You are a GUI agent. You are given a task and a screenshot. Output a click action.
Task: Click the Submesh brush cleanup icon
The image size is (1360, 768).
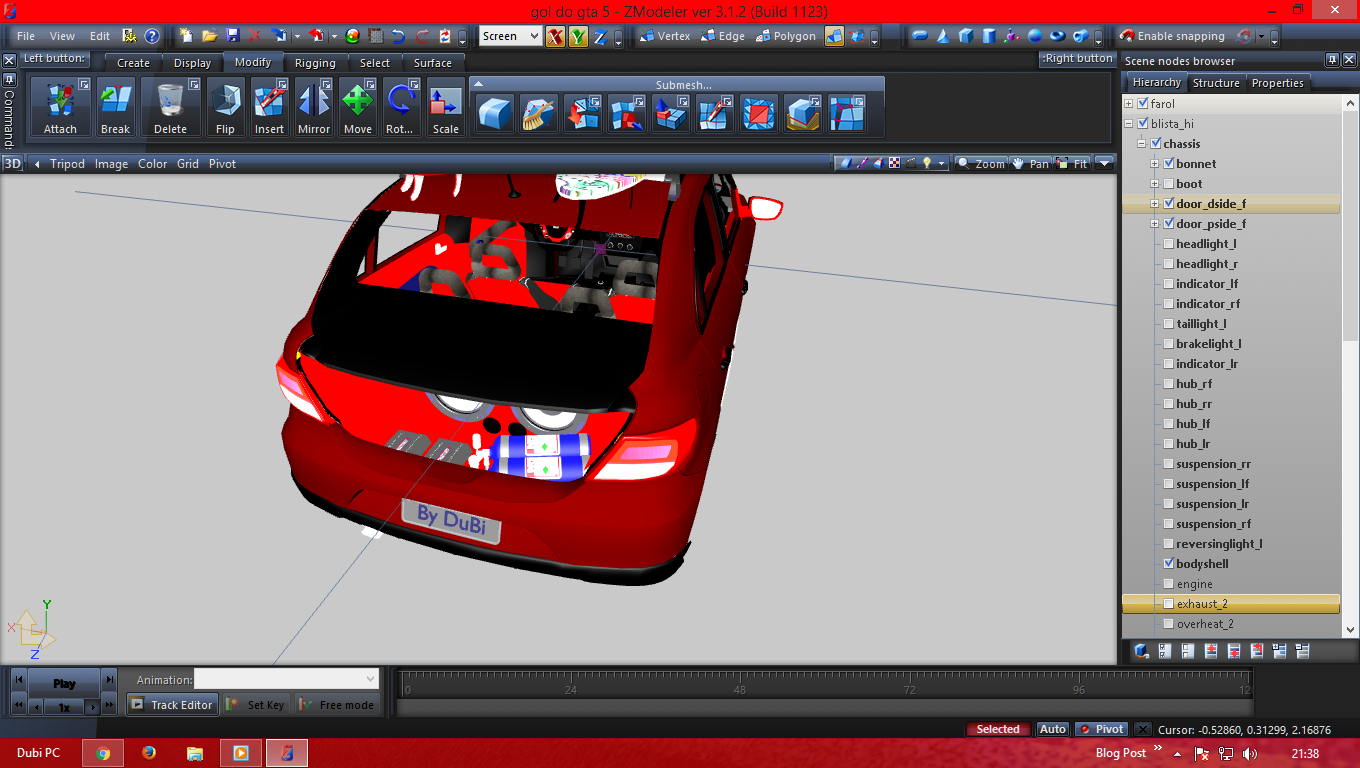(x=539, y=114)
